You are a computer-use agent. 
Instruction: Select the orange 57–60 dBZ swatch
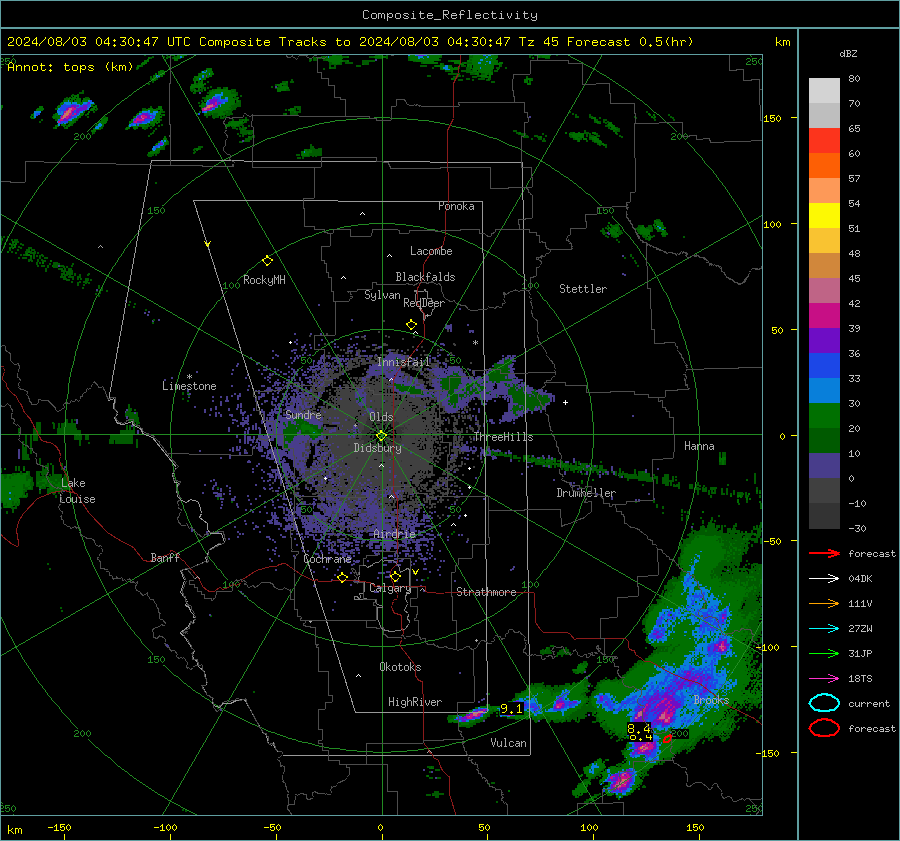click(x=824, y=166)
